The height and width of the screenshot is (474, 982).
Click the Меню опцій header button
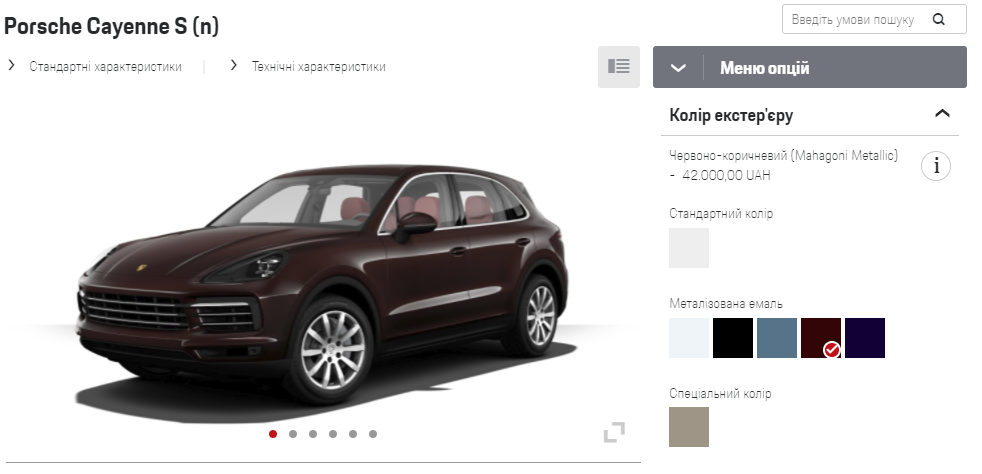[x=810, y=67]
